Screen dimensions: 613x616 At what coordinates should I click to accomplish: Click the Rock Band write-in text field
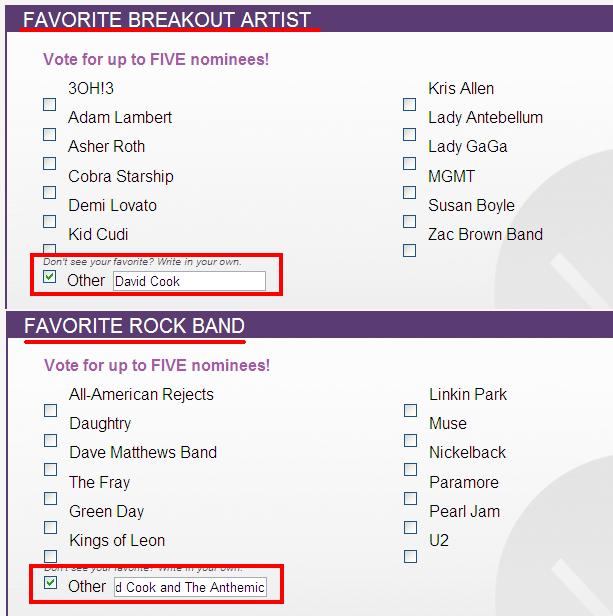[x=189, y=587]
